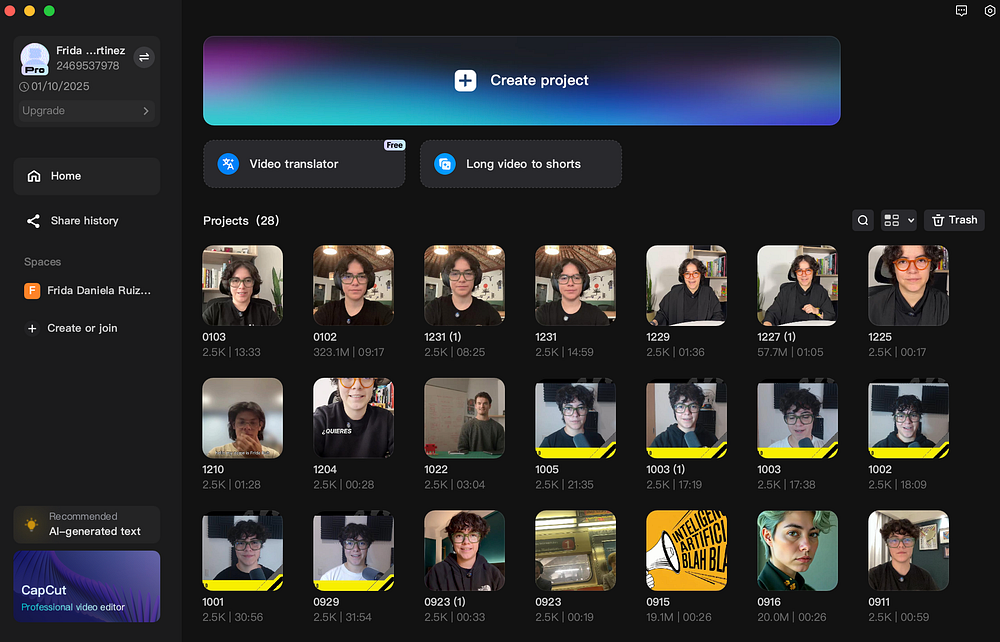Click the Long video to shorts icon
Image resolution: width=1000 pixels, height=642 pixels.
pyautogui.click(x=445, y=164)
